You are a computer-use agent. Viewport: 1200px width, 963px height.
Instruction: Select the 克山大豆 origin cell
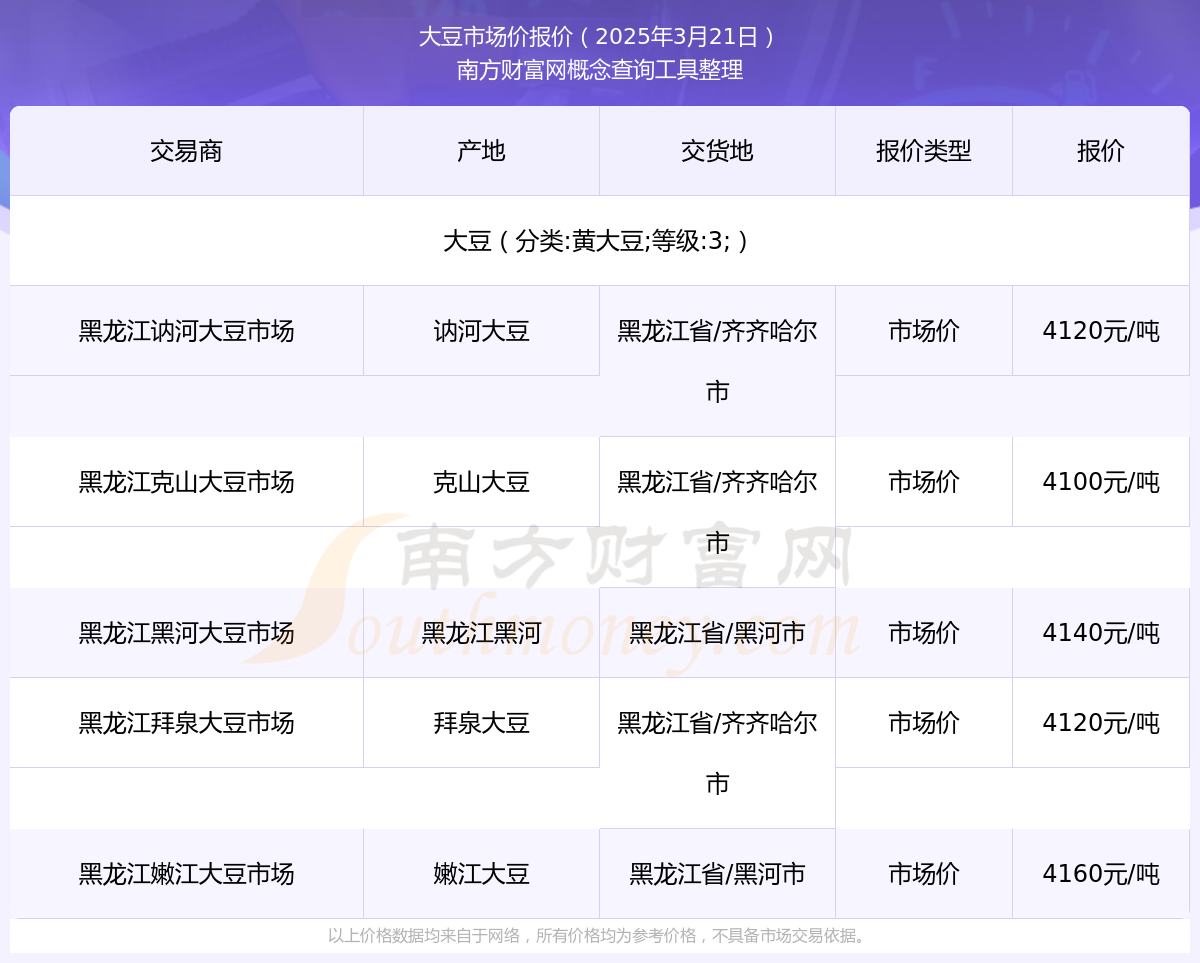pyautogui.click(x=482, y=482)
